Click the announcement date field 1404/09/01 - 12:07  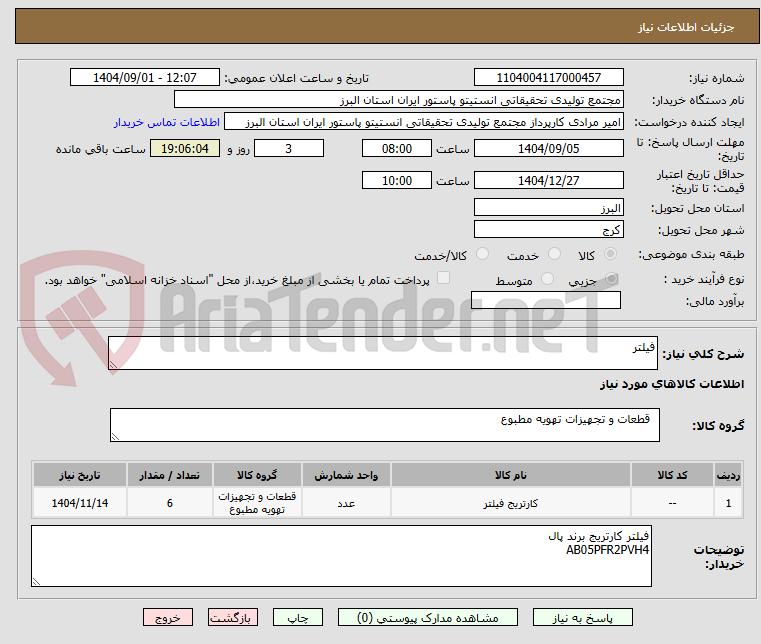pos(145,78)
